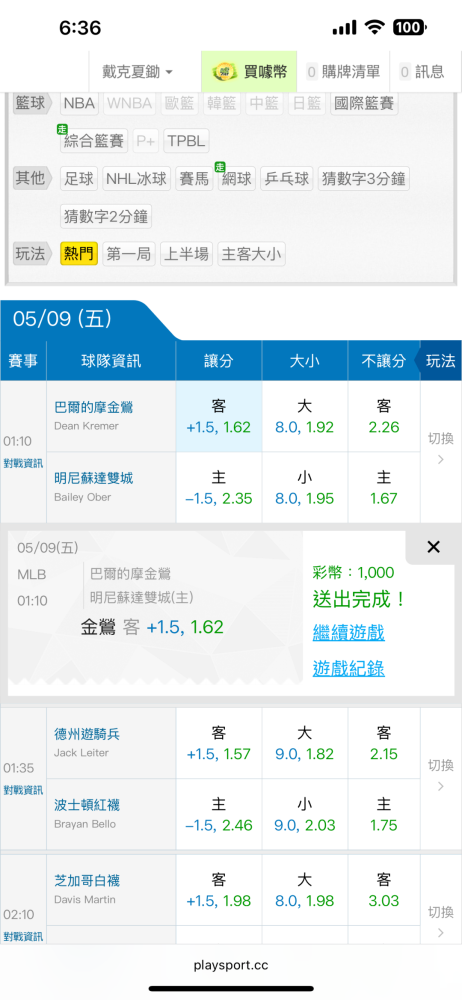Click the 繼續遊戲 link

tap(348, 633)
